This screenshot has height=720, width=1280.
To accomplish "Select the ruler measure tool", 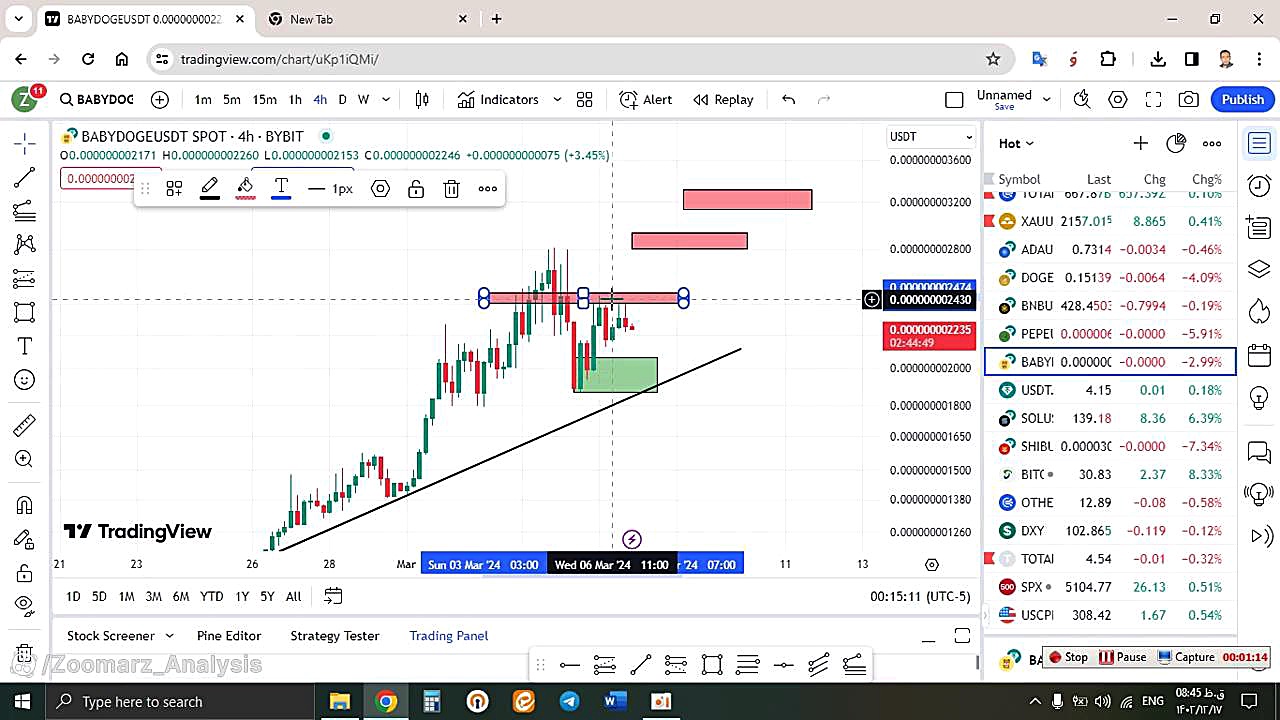I will coord(25,426).
